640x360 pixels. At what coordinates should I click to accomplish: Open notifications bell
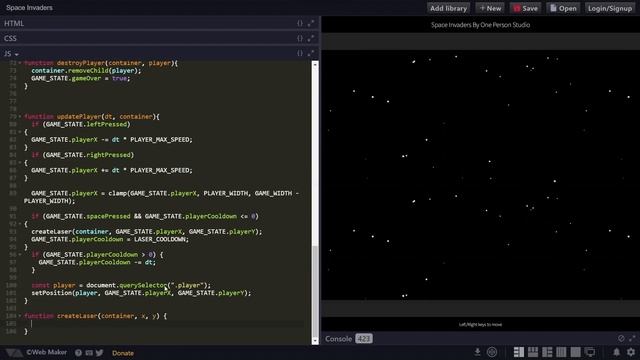(616, 352)
